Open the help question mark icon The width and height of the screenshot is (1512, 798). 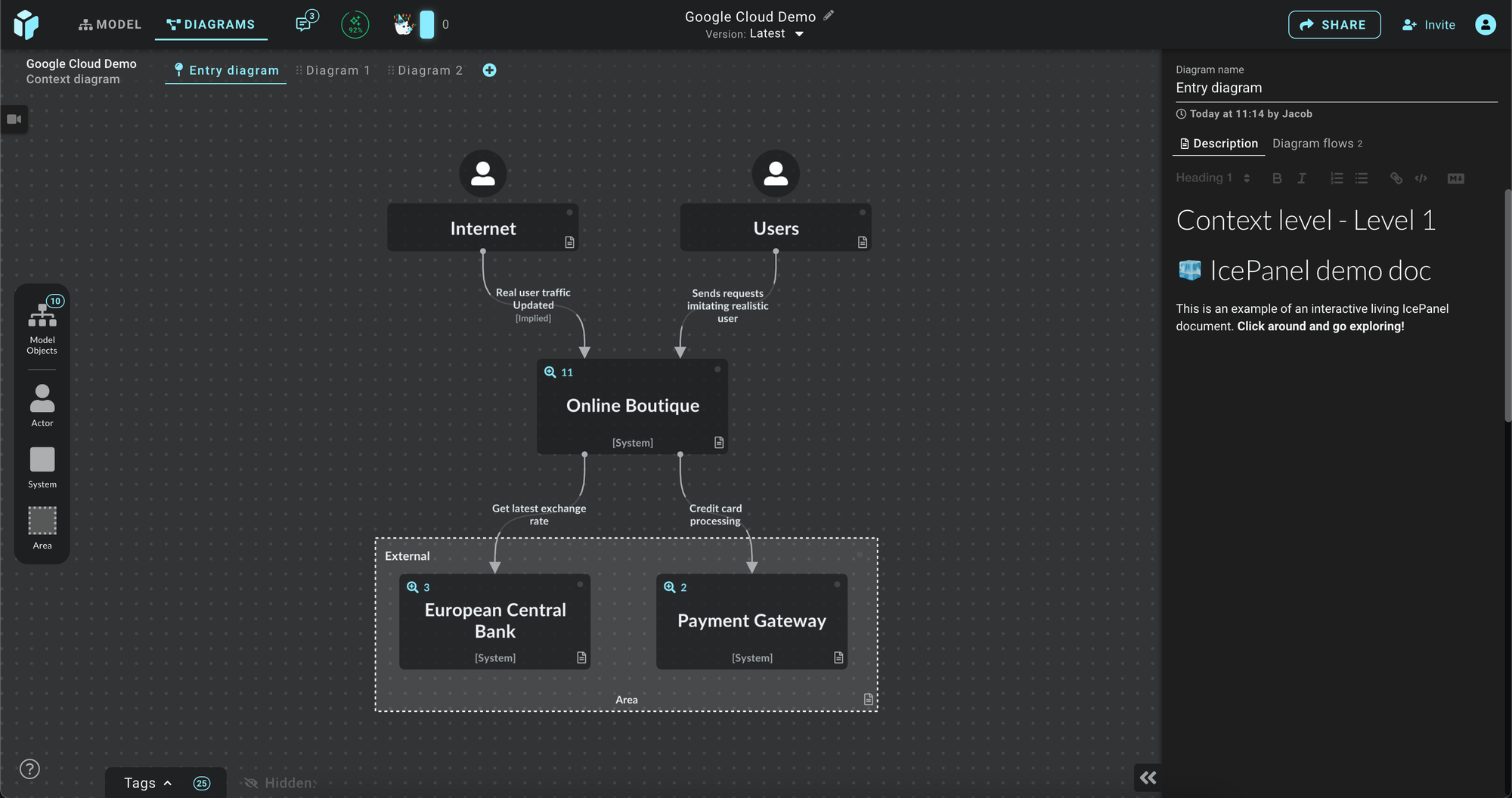[x=29, y=769]
